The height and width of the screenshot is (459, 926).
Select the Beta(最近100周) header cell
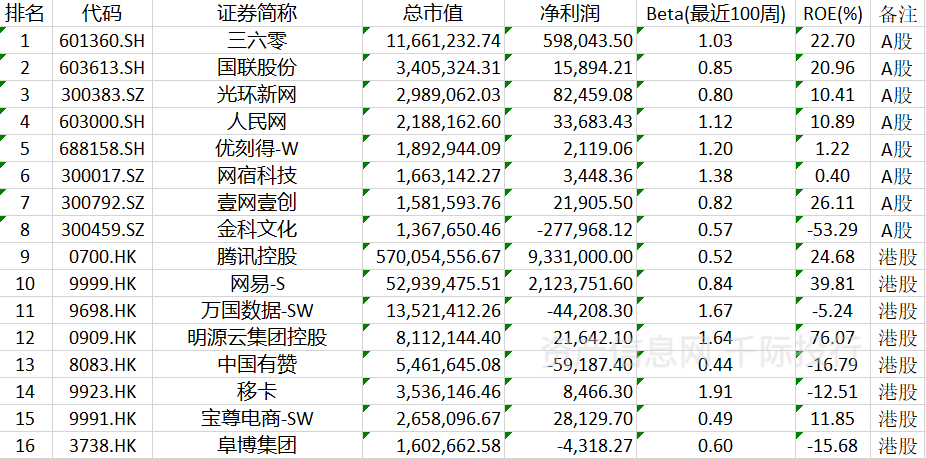coord(716,14)
